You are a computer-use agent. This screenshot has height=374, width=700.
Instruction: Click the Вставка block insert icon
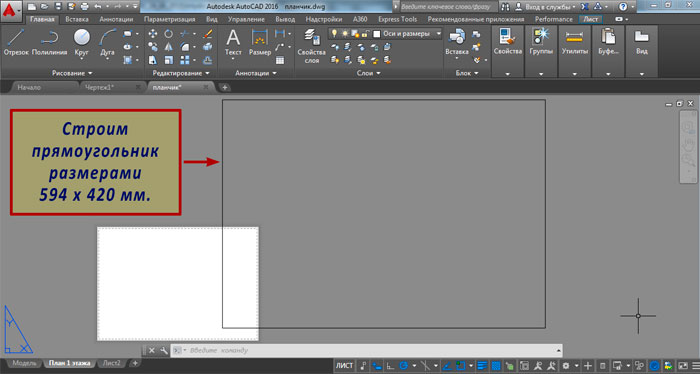coord(457,42)
